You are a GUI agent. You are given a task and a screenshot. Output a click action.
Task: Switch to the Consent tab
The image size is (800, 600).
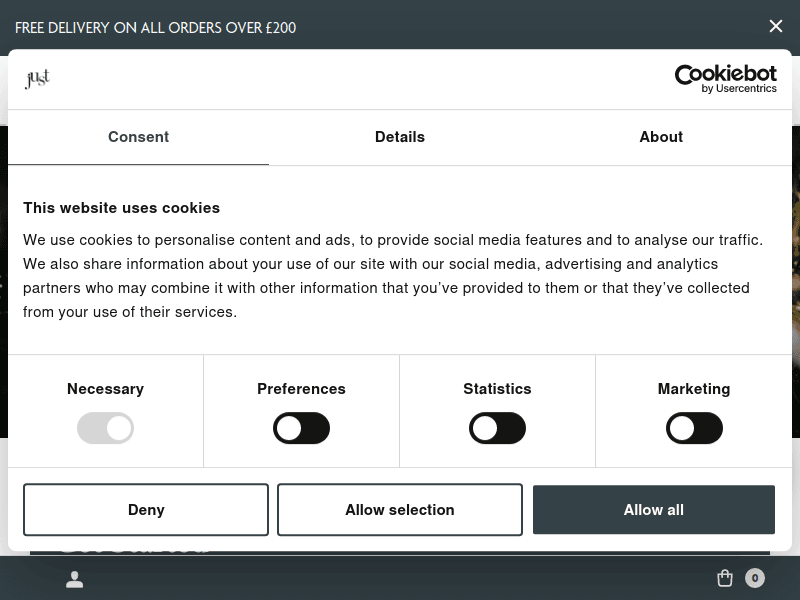(138, 137)
